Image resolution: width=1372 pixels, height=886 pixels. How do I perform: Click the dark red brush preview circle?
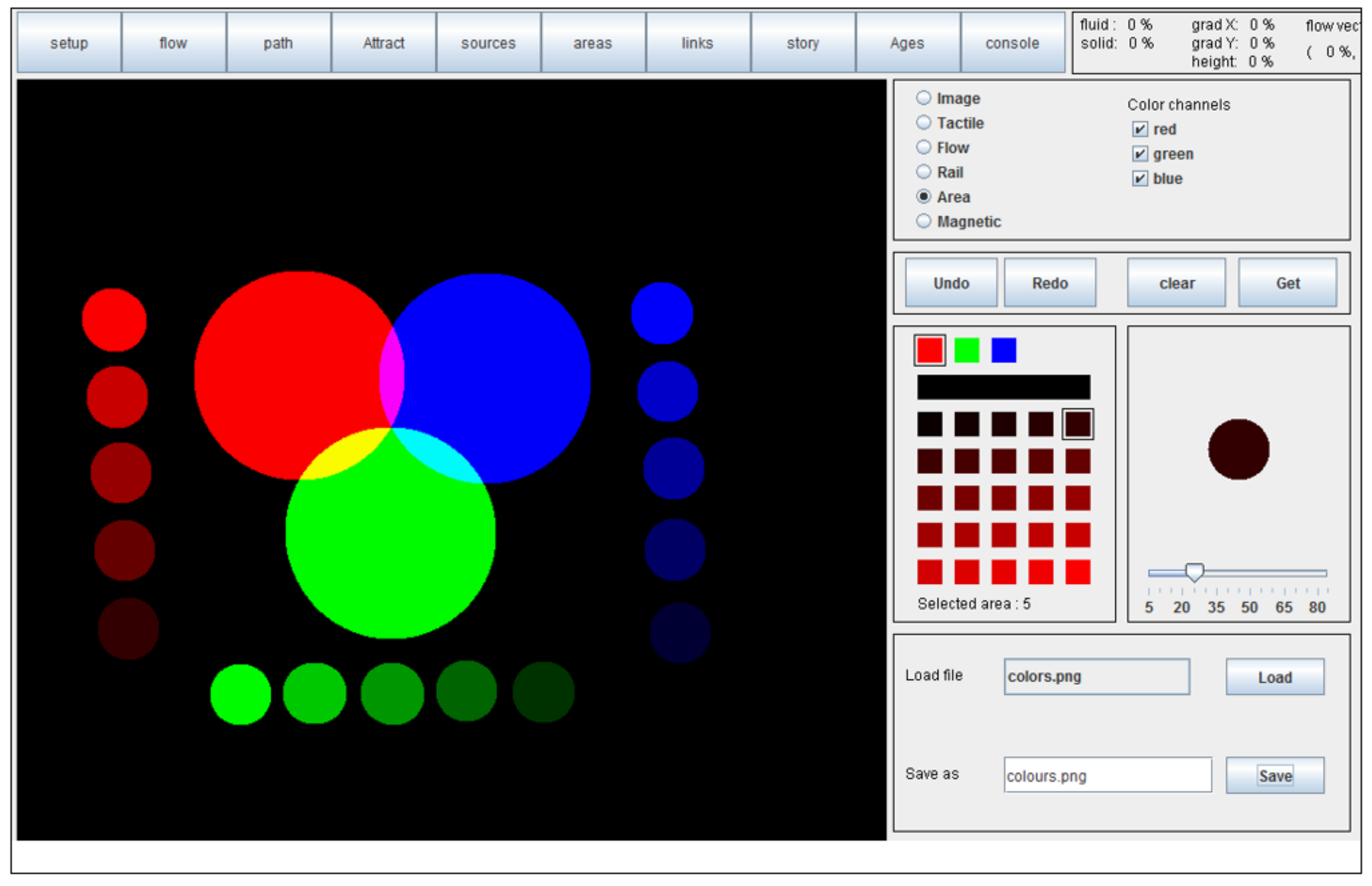(1239, 449)
